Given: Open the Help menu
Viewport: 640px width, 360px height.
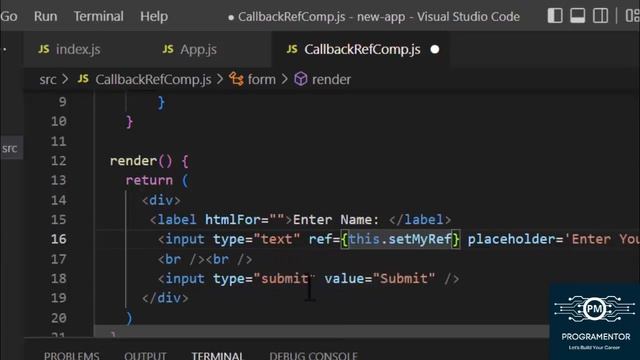Looking at the screenshot, I should point(154,16).
